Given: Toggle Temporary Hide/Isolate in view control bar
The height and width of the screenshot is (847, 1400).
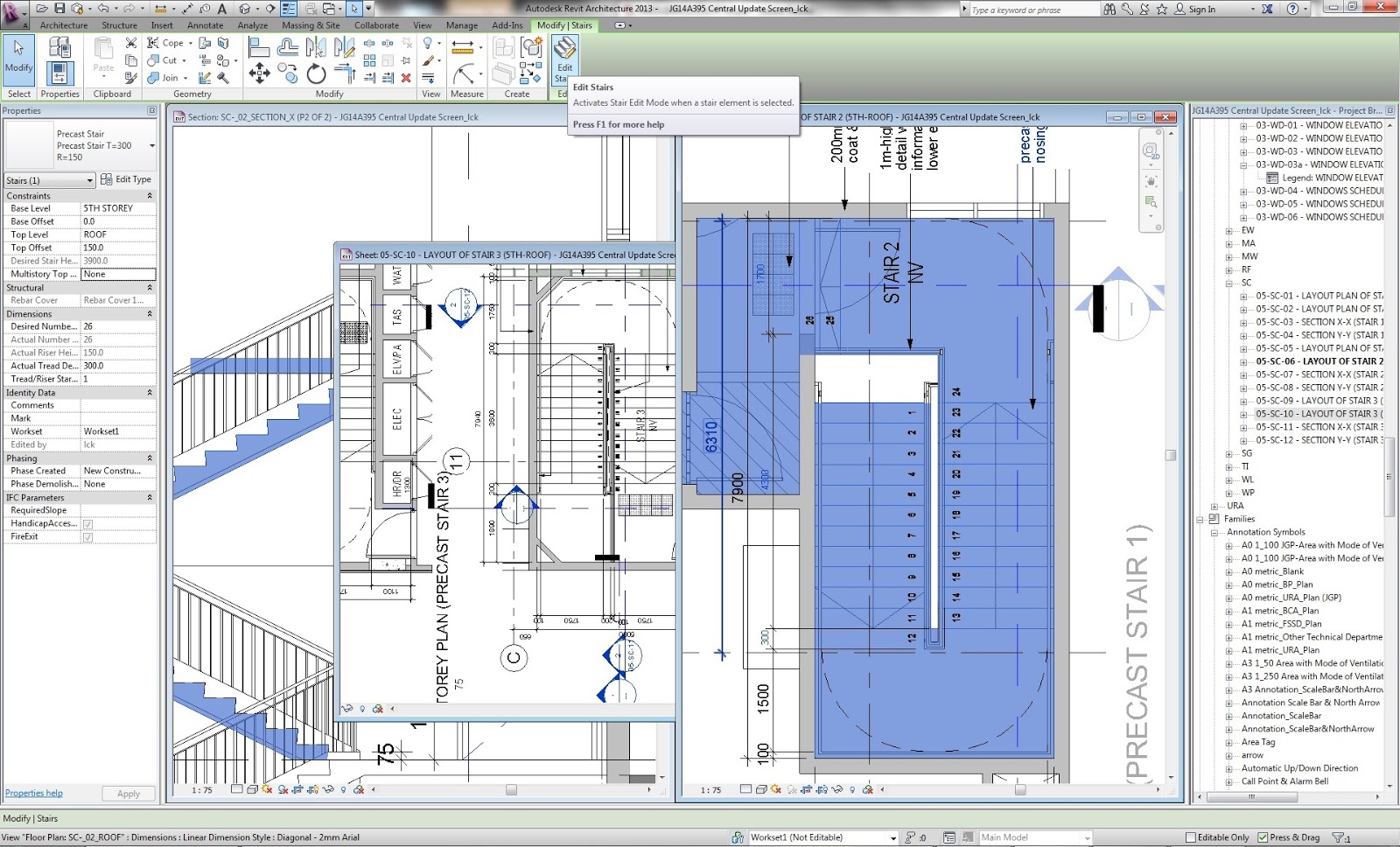Looking at the screenshot, I should pyautogui.click(x=836, y=789).
